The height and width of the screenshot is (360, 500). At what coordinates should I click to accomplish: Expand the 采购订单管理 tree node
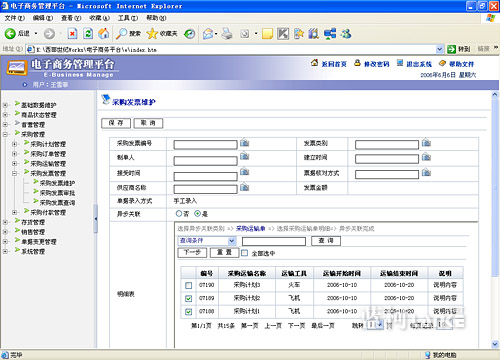coord(14,154)
